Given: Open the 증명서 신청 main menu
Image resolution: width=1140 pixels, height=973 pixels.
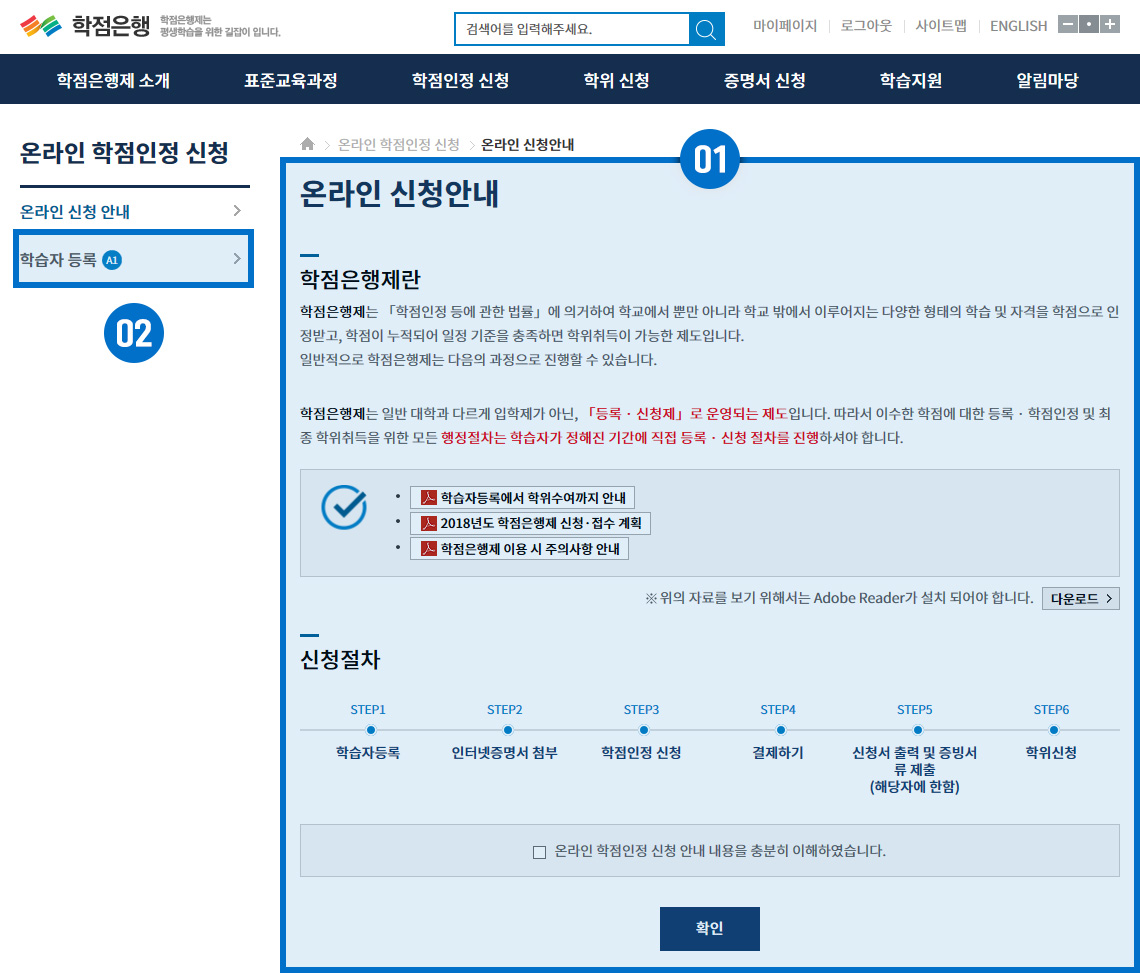Looking at the screenshot, I should [x=764, y=81].
